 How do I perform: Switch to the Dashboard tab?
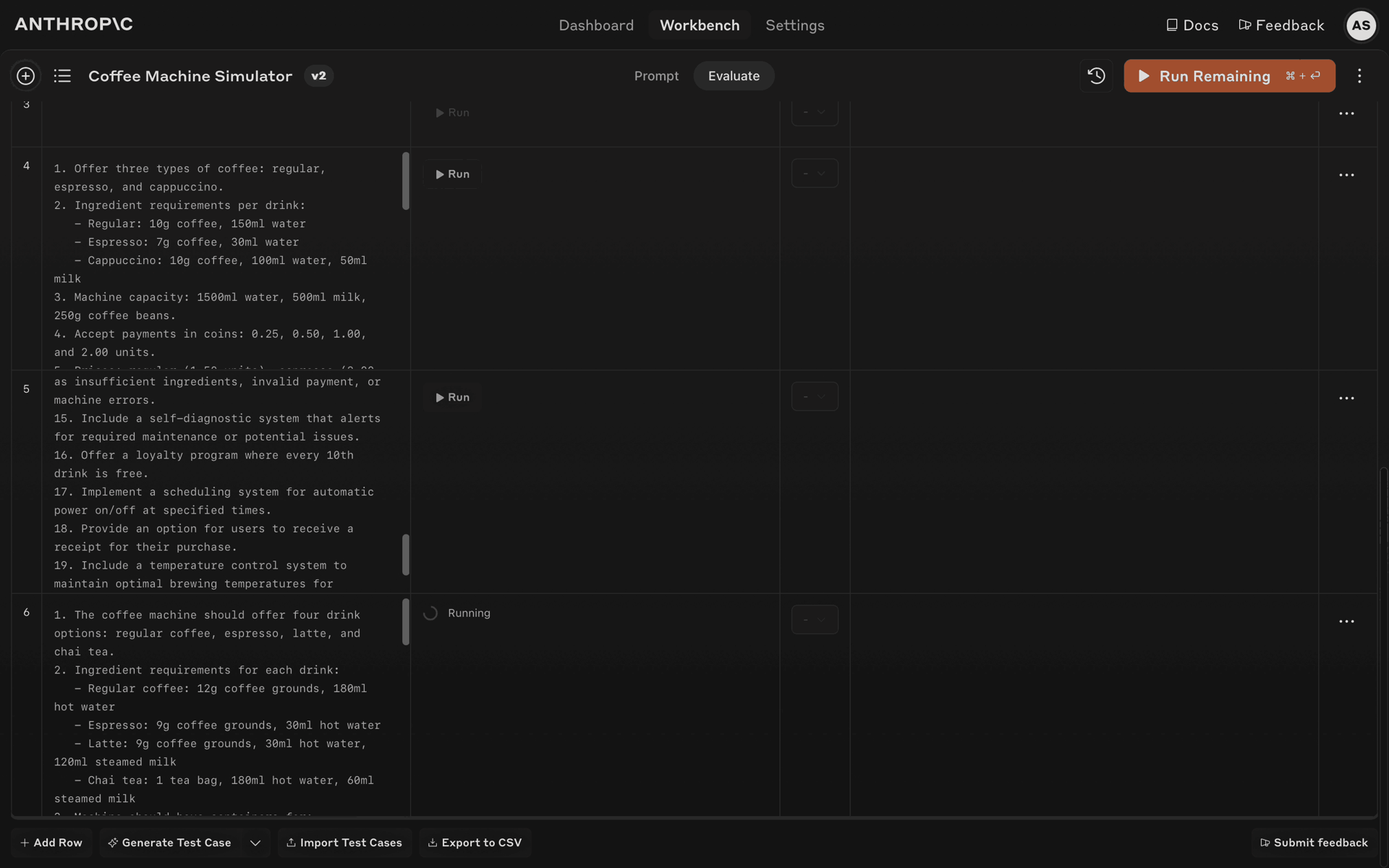(x=596, y=25)
